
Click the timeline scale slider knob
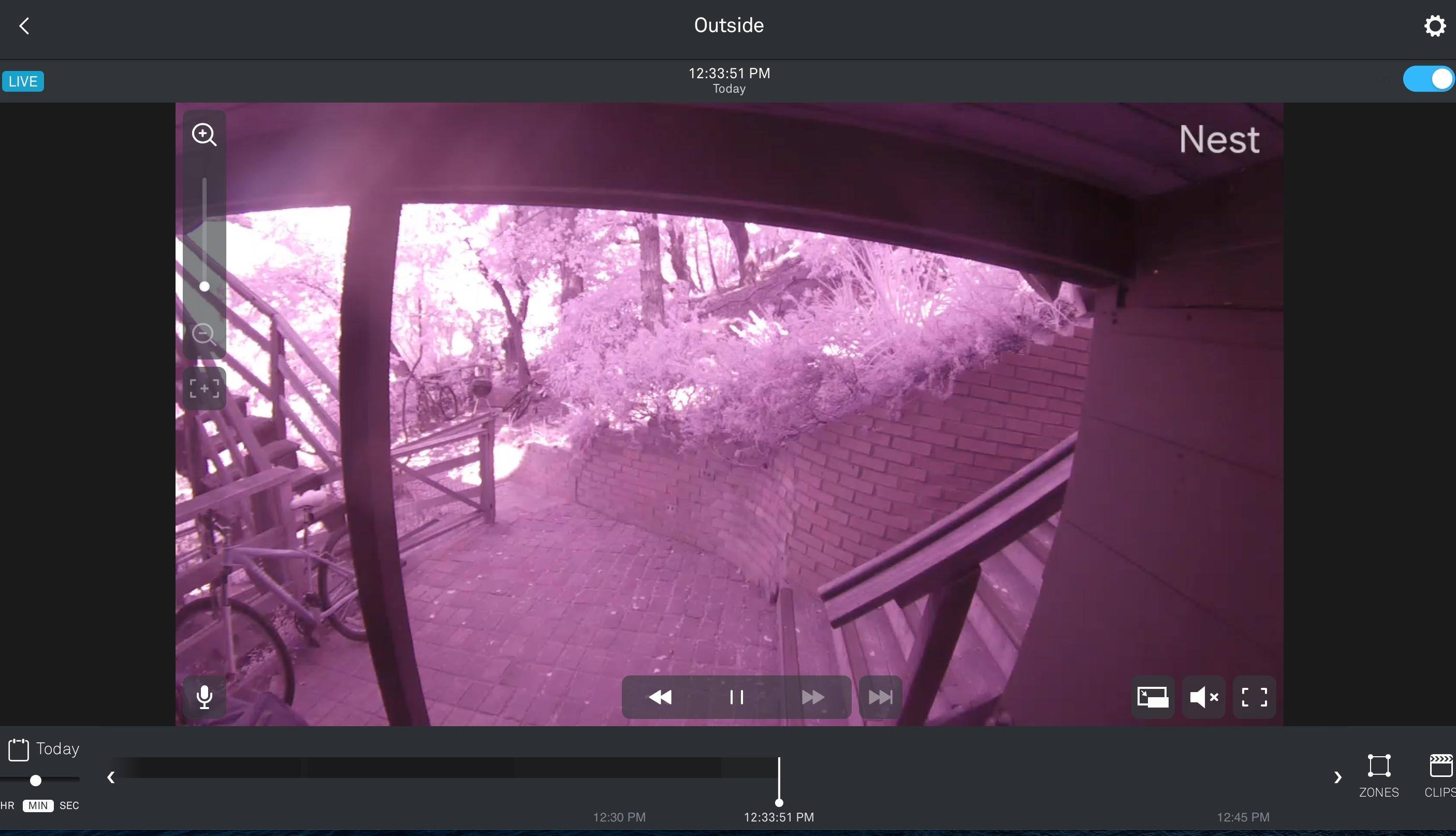[x=36, y=780]
